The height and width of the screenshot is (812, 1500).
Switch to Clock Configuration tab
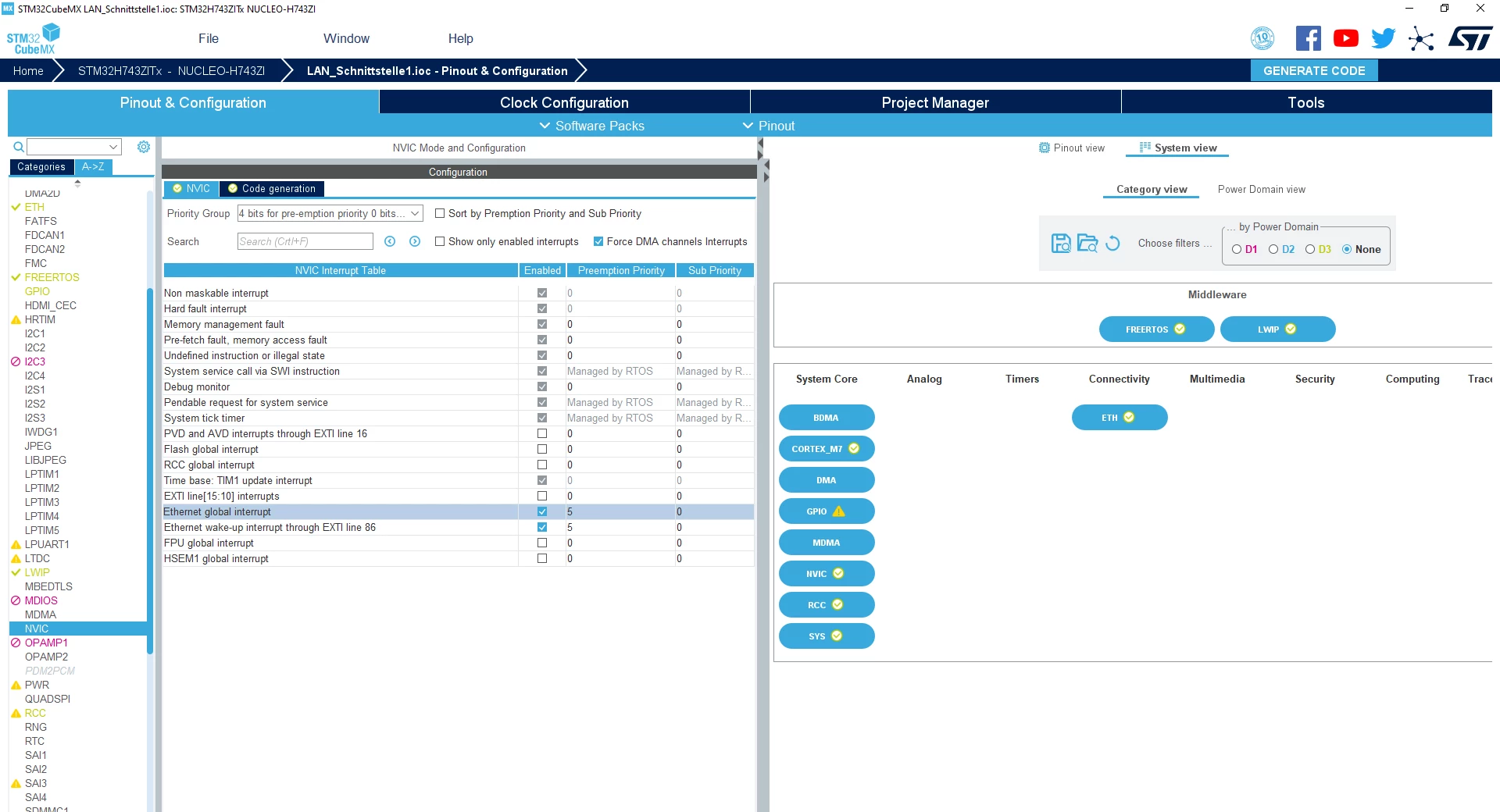564,102
